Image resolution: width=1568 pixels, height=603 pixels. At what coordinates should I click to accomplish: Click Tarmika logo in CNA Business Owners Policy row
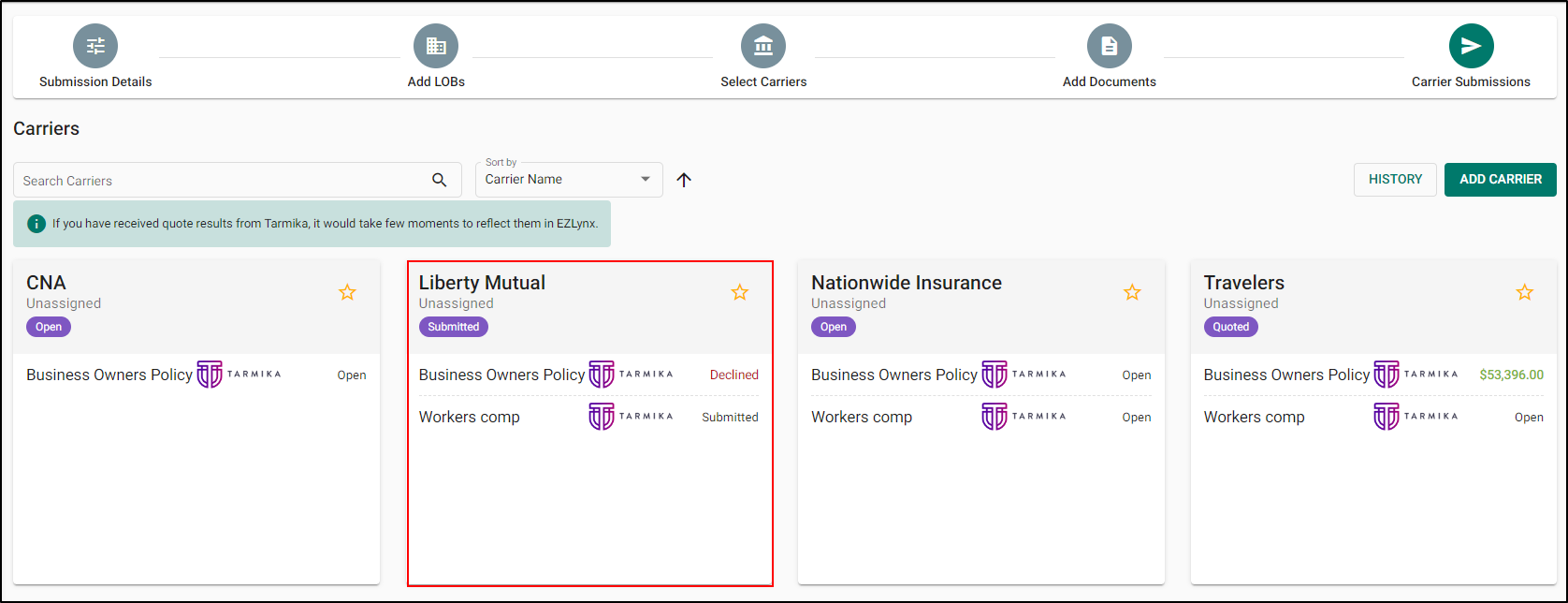coord(239,375)
